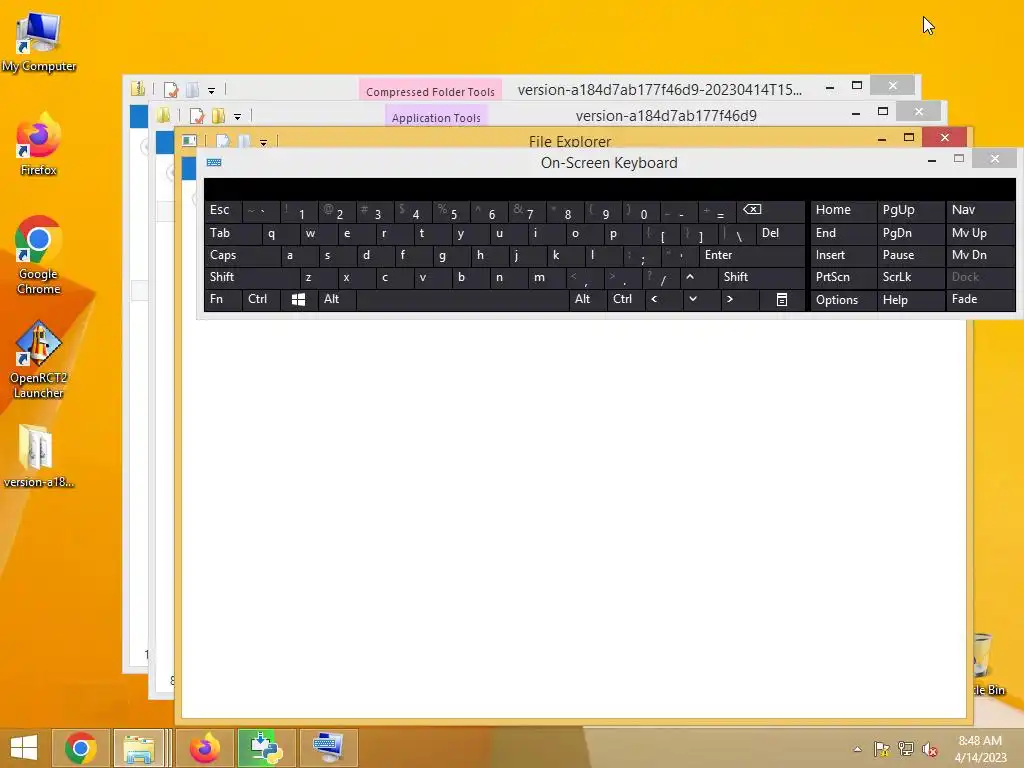Image resolution: width=1024 pixels, height=768 pixels.
Task: Open the Action Center flag icon
Action: tap(882, 749)
